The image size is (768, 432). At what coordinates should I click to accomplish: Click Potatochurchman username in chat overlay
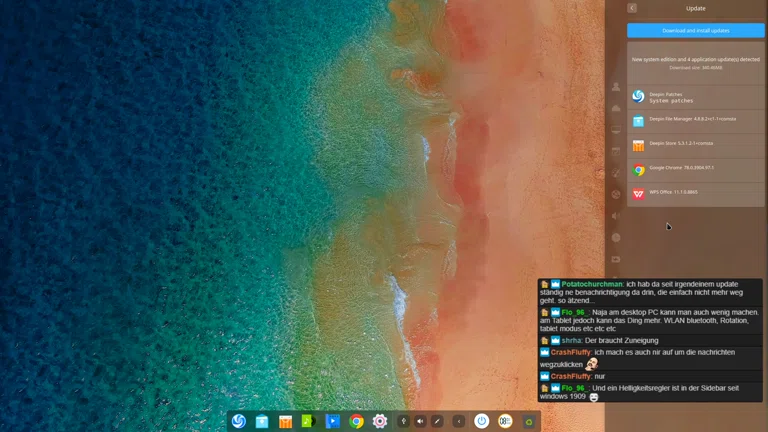(x=592, y=284)
